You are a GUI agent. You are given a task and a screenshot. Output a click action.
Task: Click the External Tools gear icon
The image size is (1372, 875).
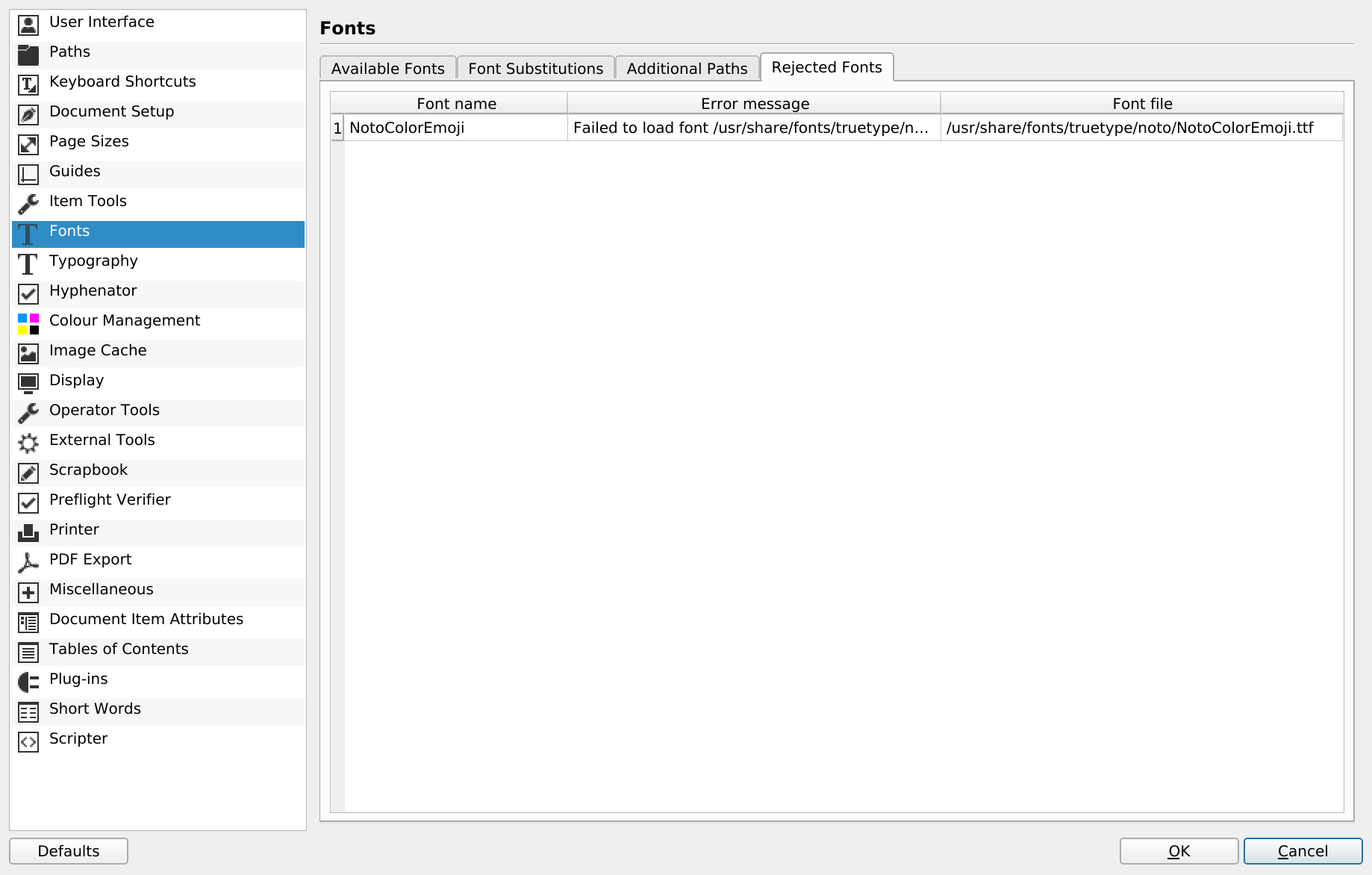coord(28,443)
